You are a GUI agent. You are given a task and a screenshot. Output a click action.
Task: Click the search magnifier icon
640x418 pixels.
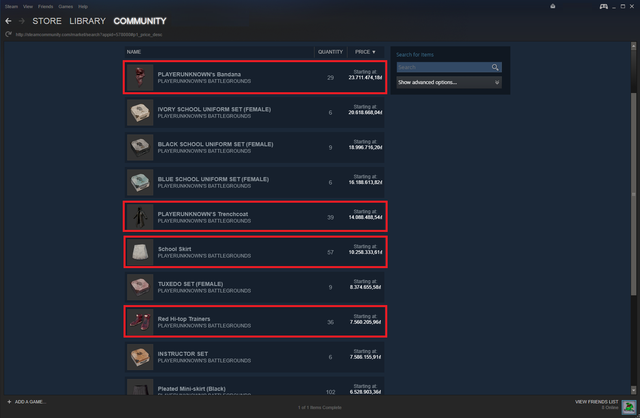click(x=495, y=67)
